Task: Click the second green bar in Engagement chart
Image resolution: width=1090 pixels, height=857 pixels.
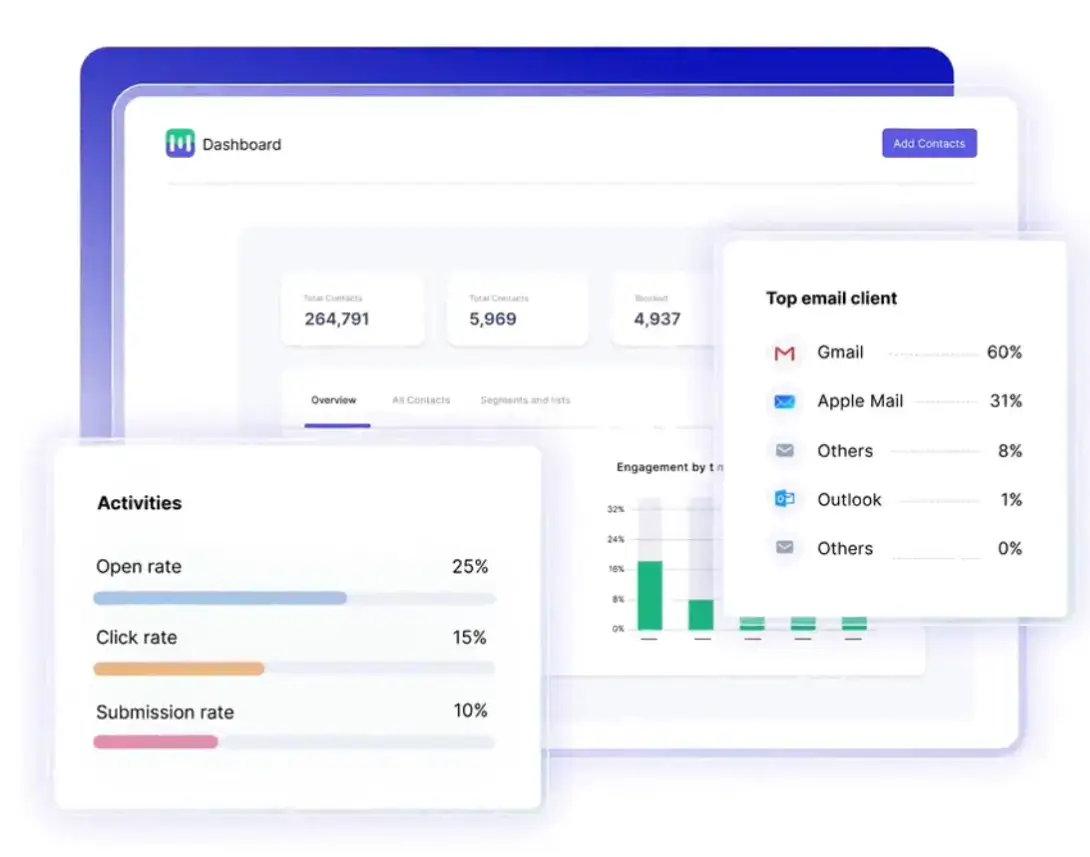Action: (701, 614)
